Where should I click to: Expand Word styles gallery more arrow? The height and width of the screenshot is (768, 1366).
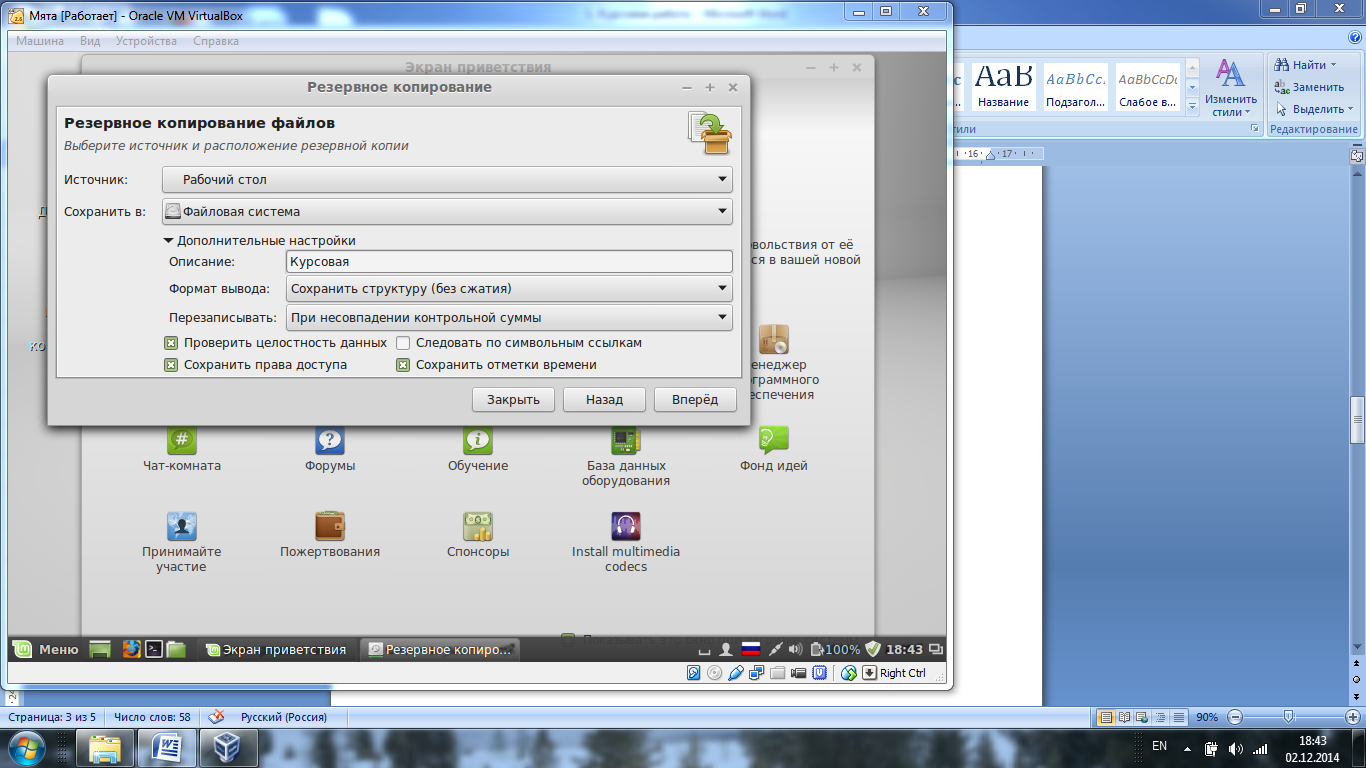click(1192, 105)
